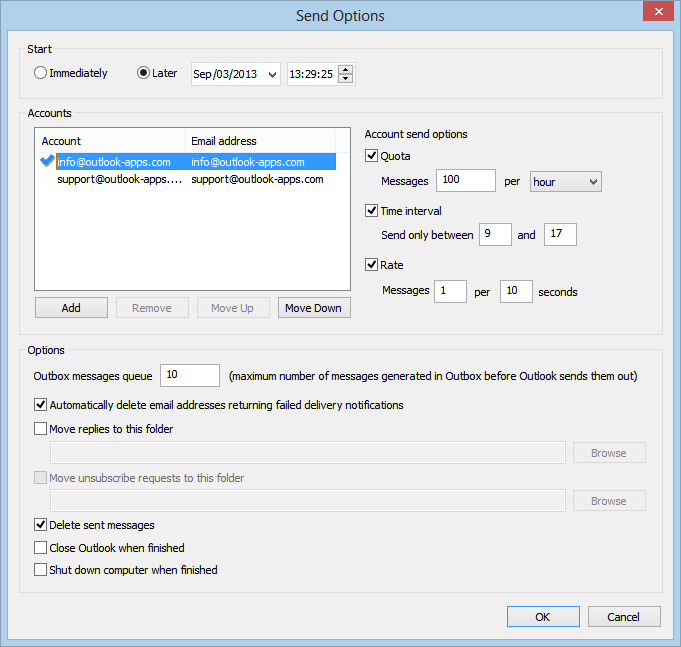The height and width of the screenshot is (647, 681).
Task: Toggle the Rate checkbox
Action: [371, 264]
